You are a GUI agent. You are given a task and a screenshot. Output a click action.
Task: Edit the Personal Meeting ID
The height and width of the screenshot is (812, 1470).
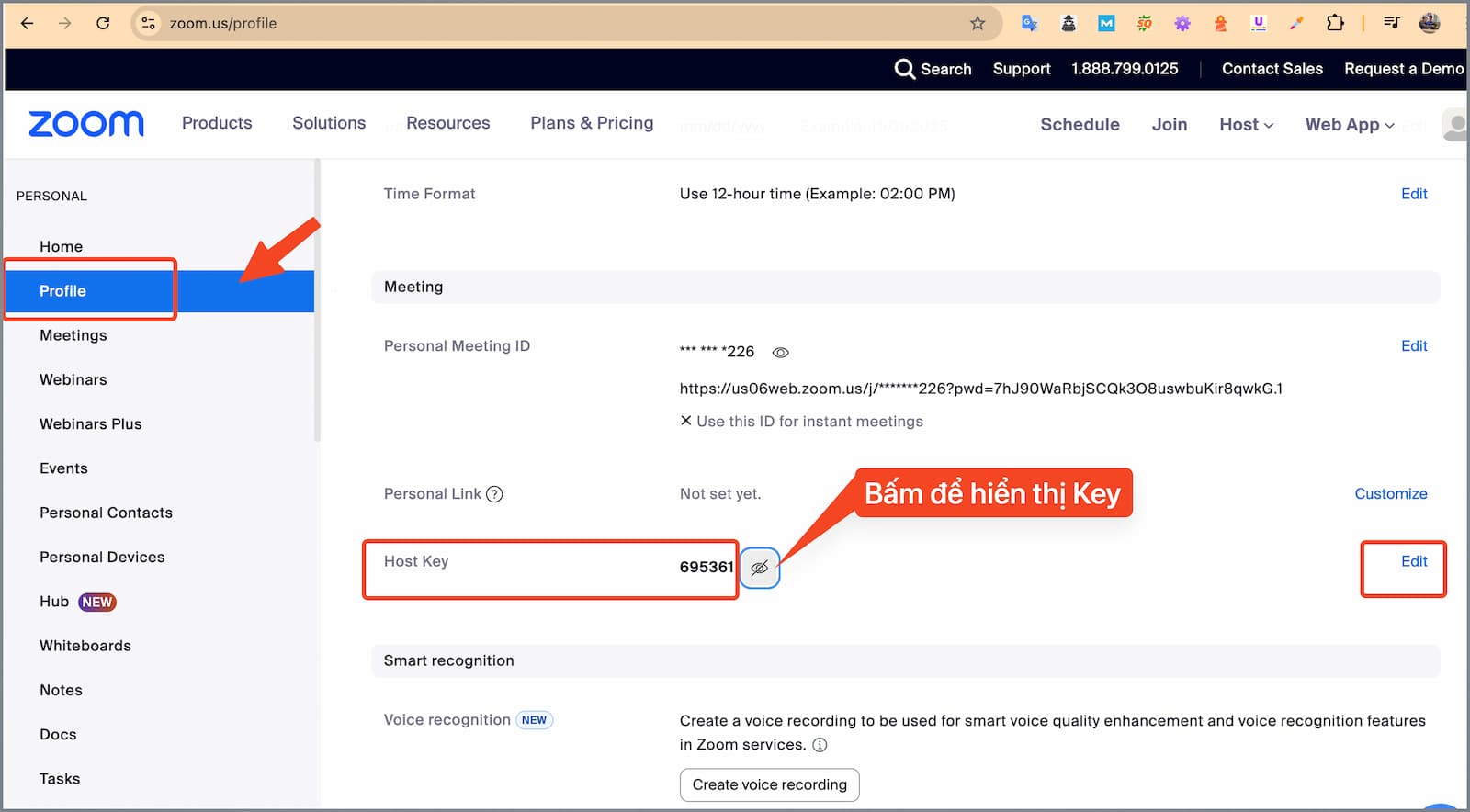(x=1414, y=346)
